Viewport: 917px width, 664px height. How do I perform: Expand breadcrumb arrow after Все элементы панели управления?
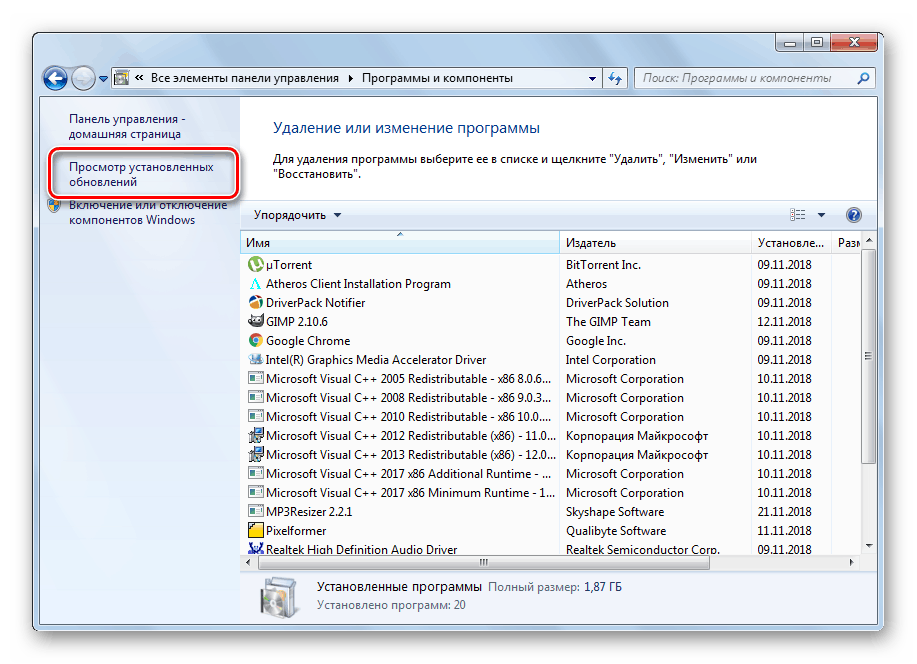tap(350, 78)
